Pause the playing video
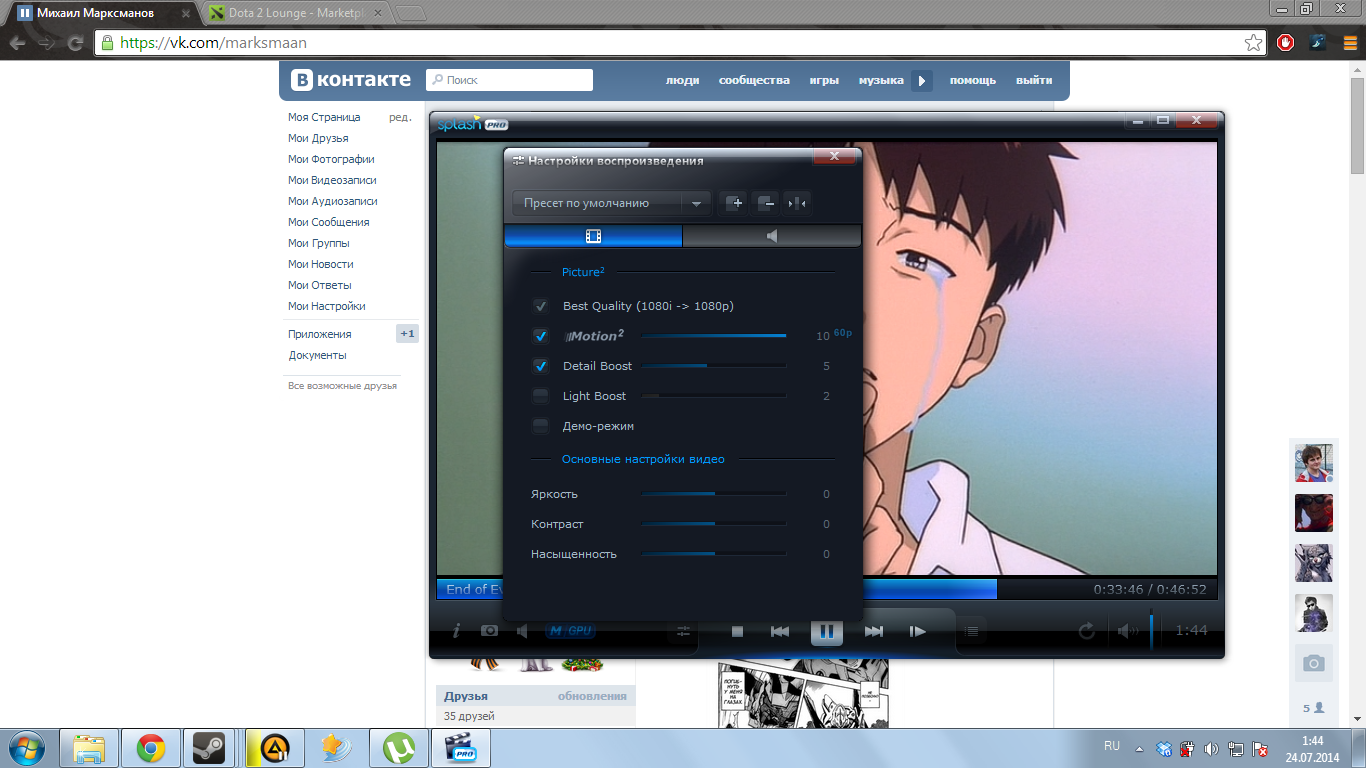 point(827,631)
